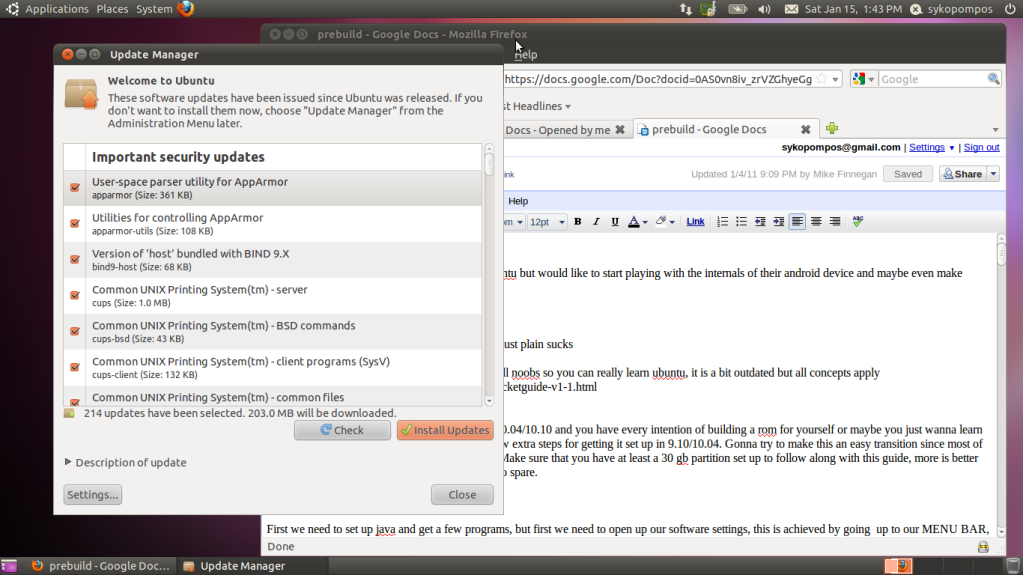The height and width of the screenshot is (575, 1023).
Task: Click the Install Updates button
Action: (445, 430)
